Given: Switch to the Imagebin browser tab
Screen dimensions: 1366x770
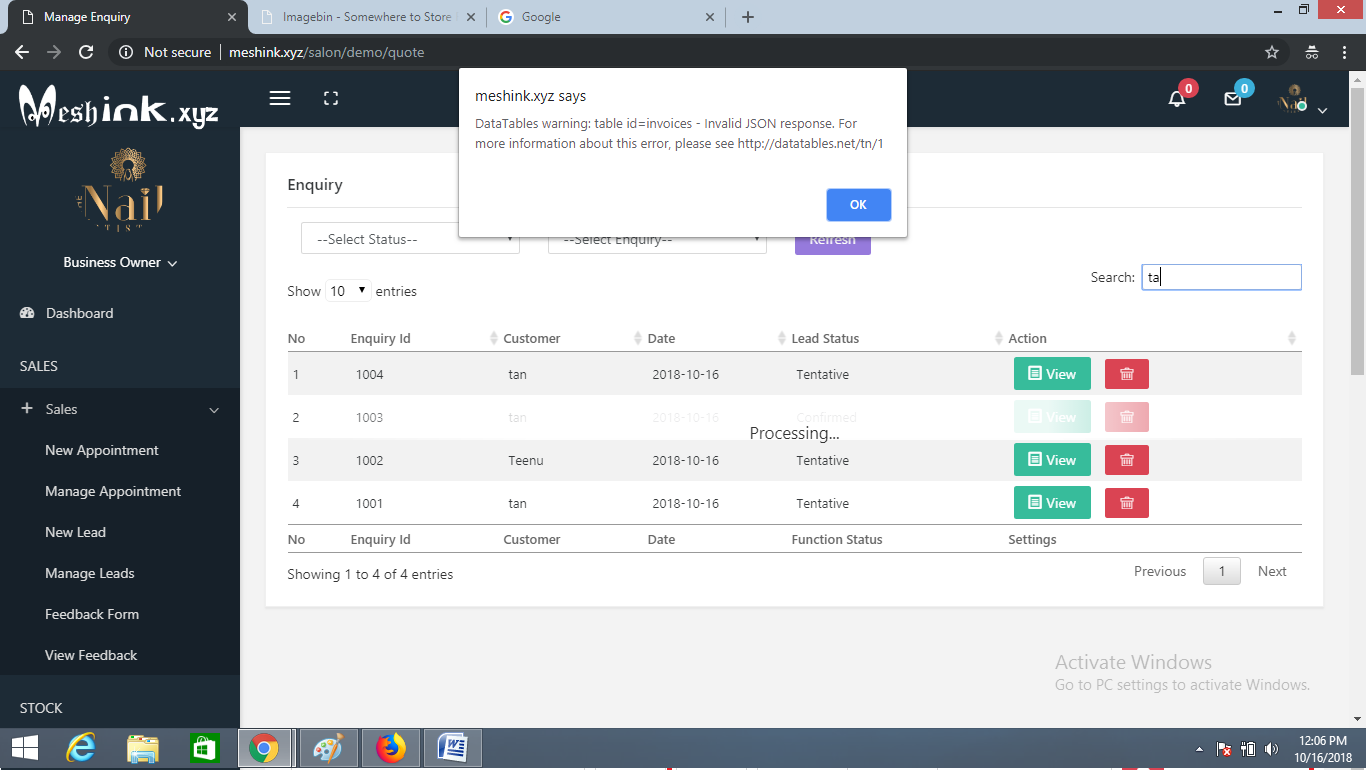Looking at the screenshot, I should pos(367,17).
